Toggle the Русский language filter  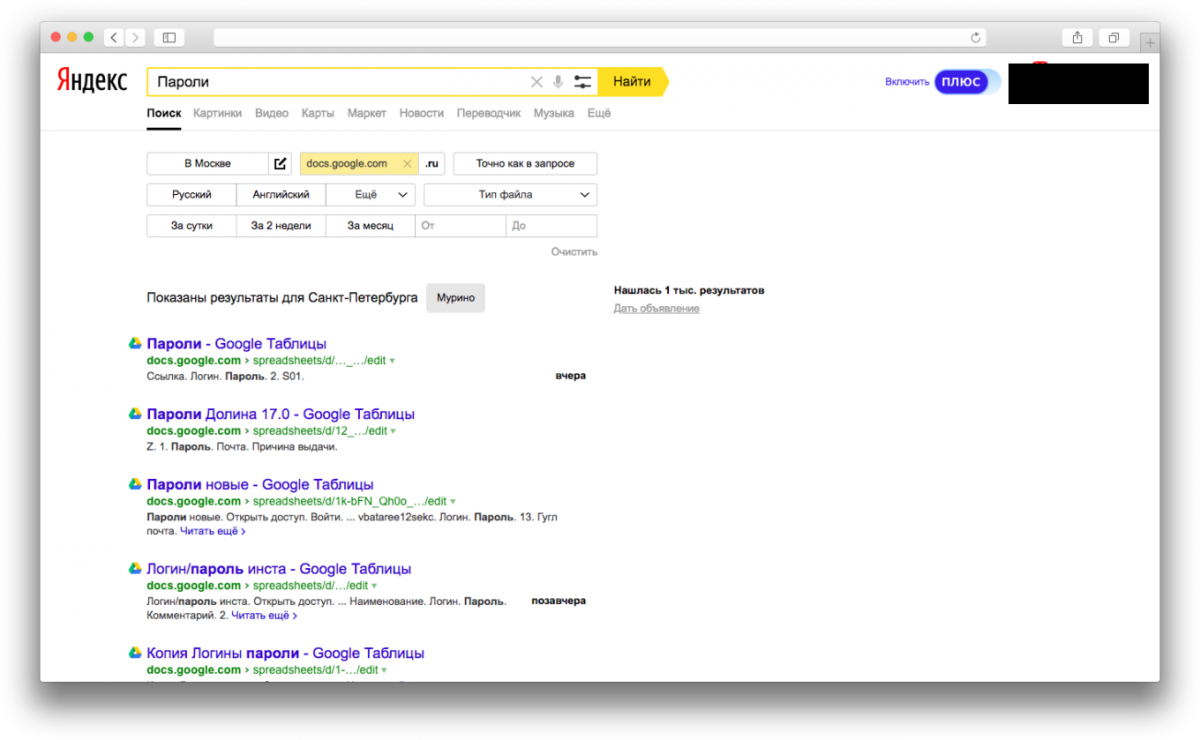pyautogui.click(x=192, y=195)
